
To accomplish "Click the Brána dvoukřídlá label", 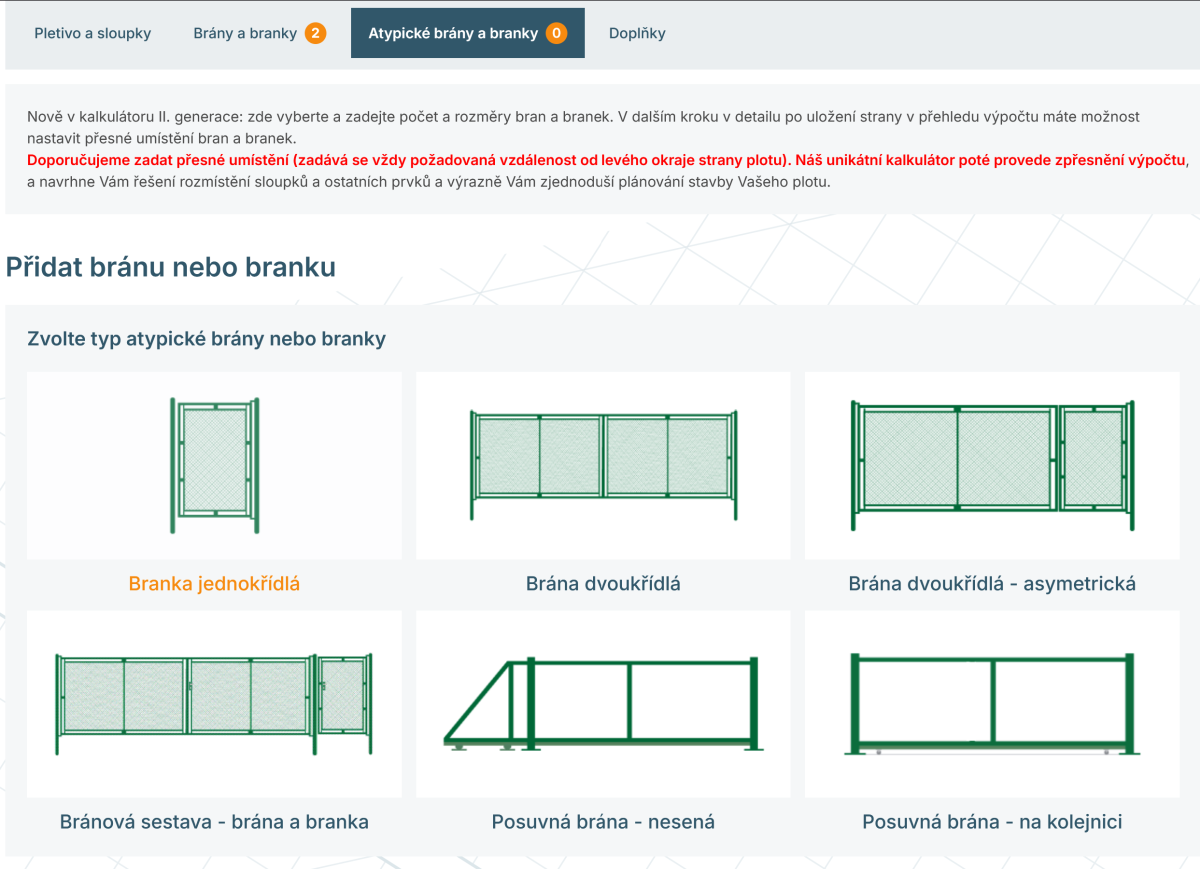I will [x=603, y=584].
